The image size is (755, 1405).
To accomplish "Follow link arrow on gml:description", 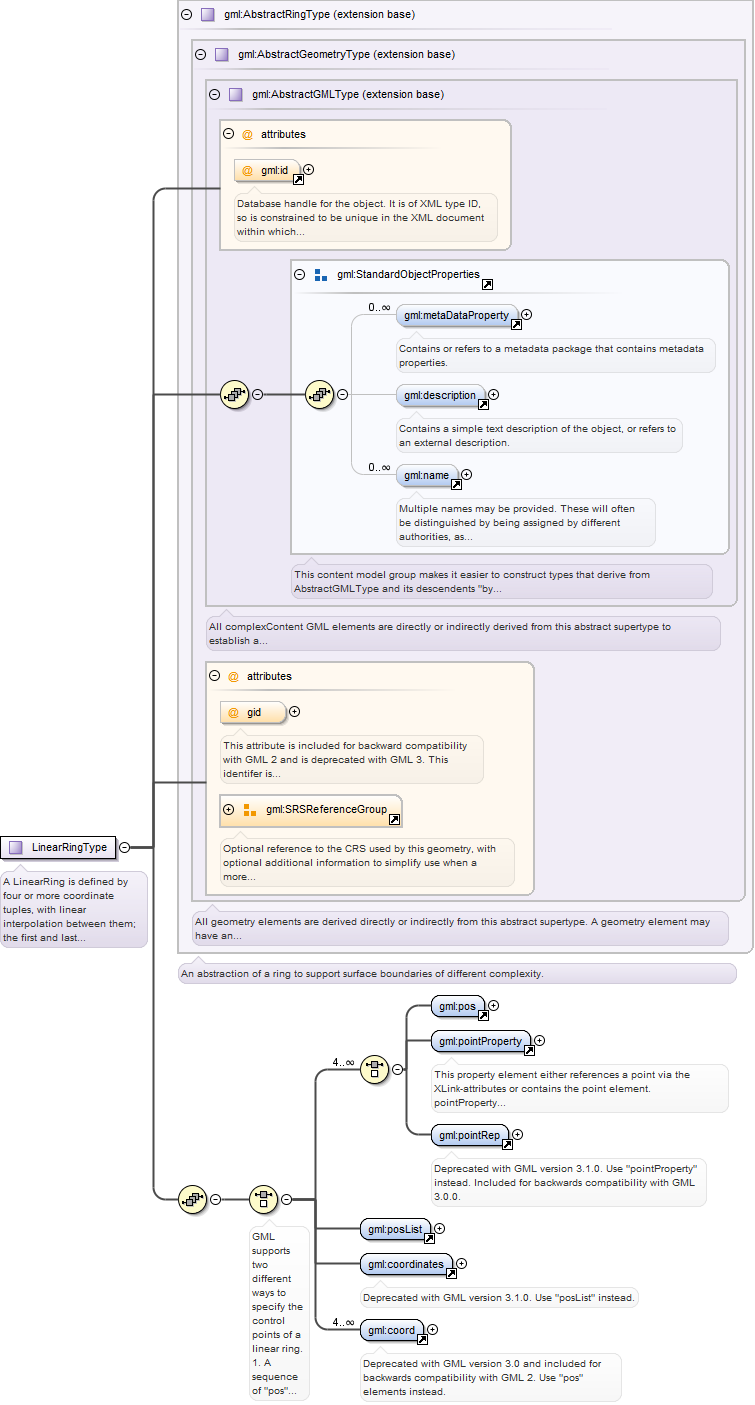I will pyautogui.click(x=483, y=404).
